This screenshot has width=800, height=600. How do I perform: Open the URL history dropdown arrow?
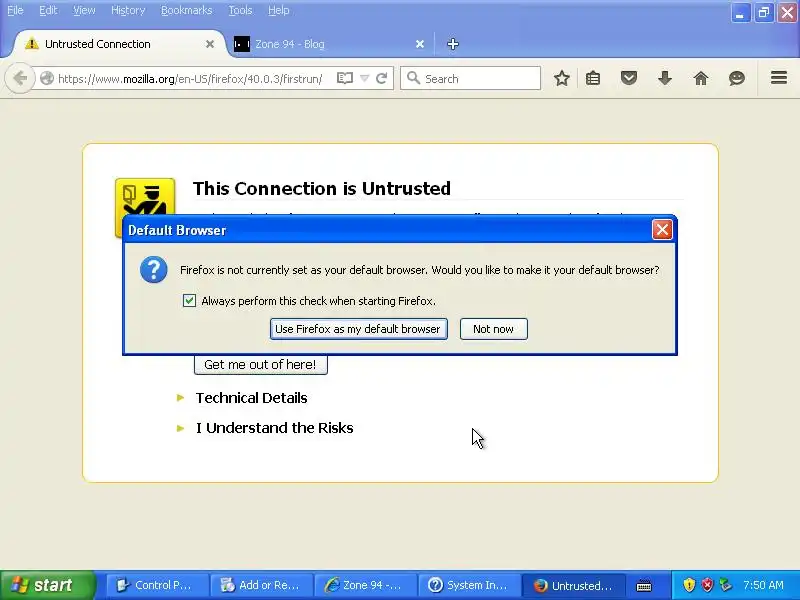364,78
